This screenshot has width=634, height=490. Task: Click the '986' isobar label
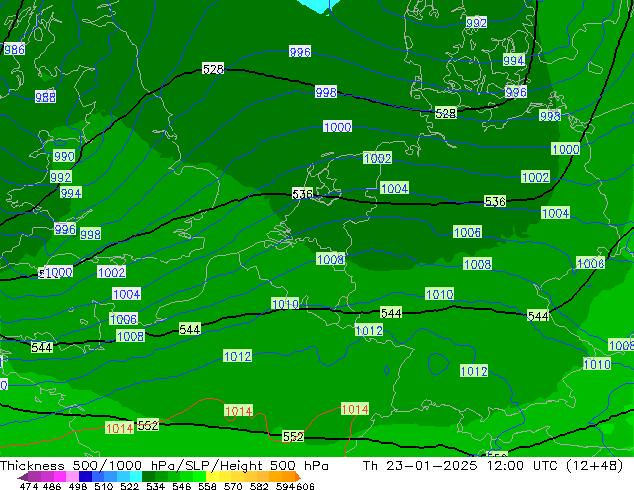point(14,49)
